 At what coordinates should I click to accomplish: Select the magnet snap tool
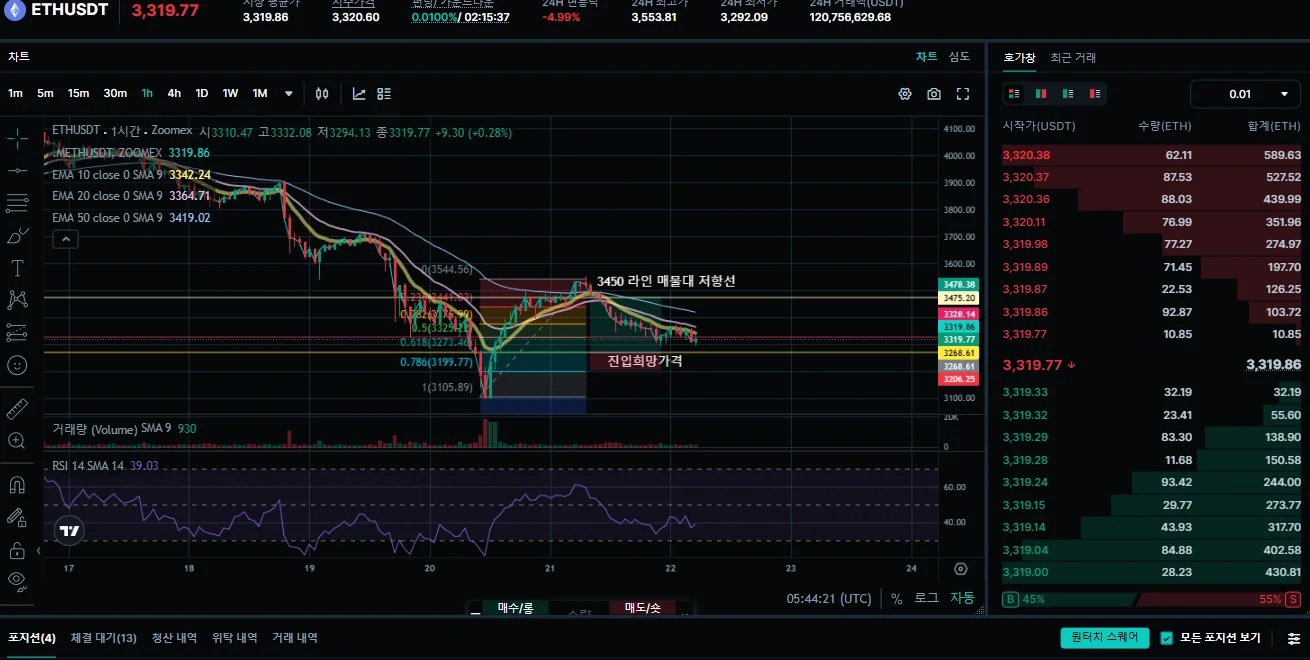[17, 485]
